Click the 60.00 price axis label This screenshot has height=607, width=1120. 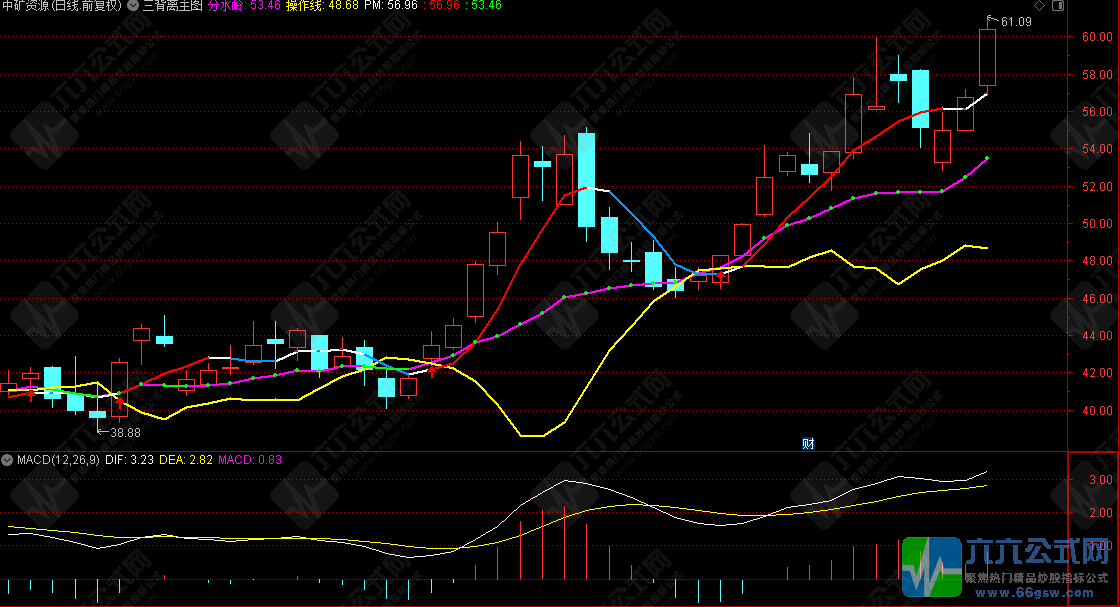1096,37
